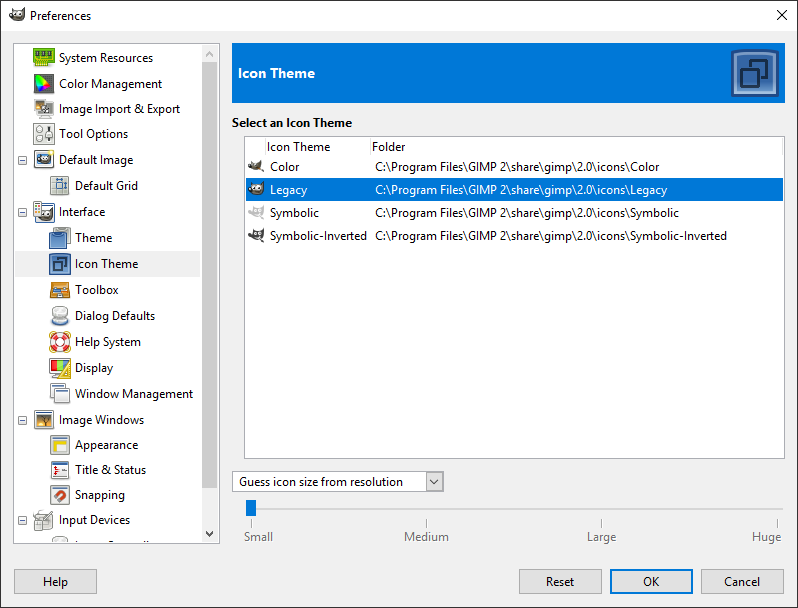Cancel the Preferences dialog

742,582
